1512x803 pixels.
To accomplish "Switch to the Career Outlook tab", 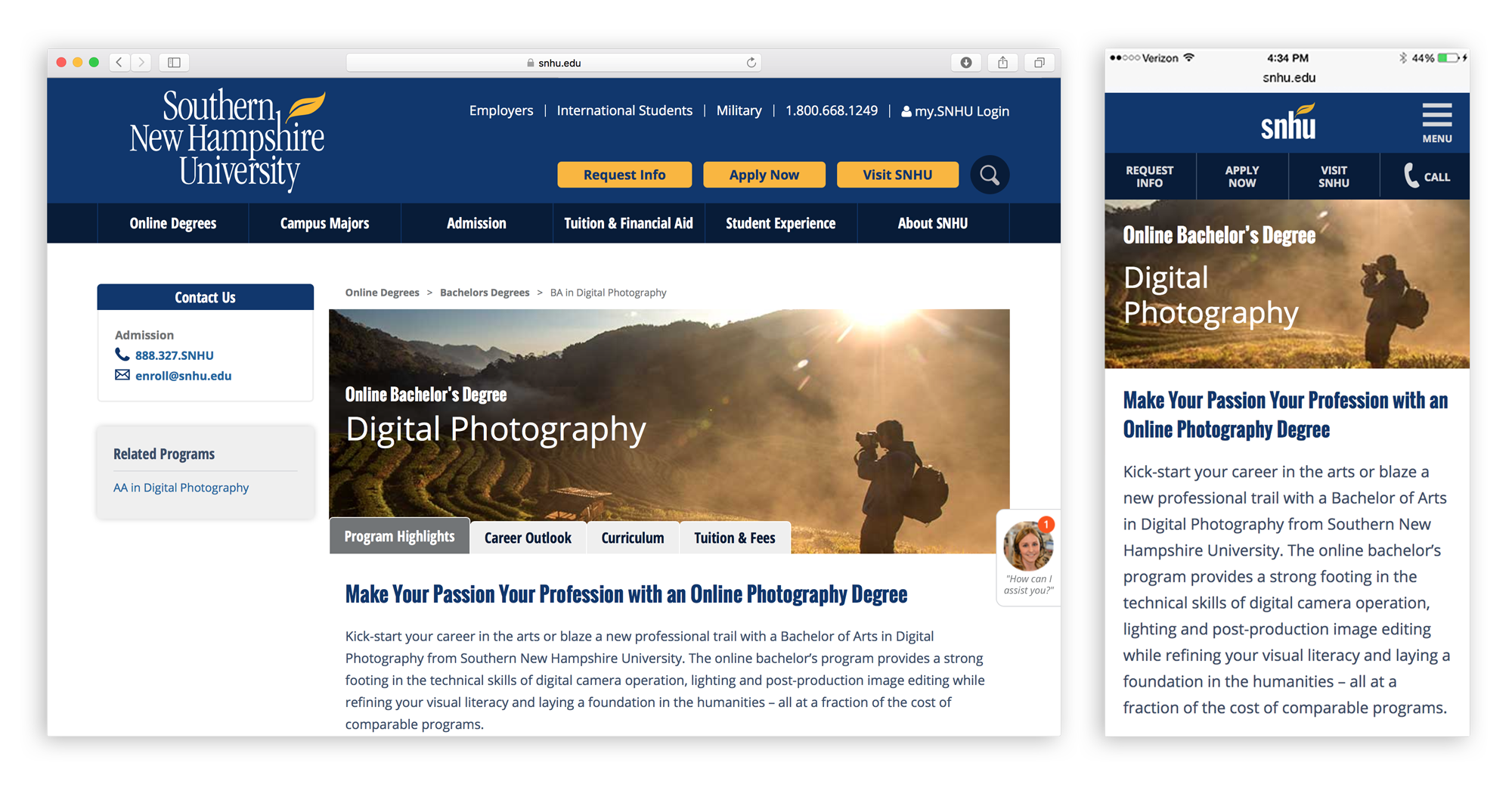I will click(x=528, y=538).
